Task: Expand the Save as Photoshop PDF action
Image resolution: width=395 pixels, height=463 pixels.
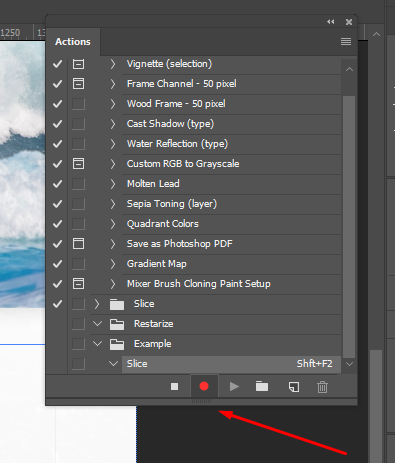Action: (113, 244)
